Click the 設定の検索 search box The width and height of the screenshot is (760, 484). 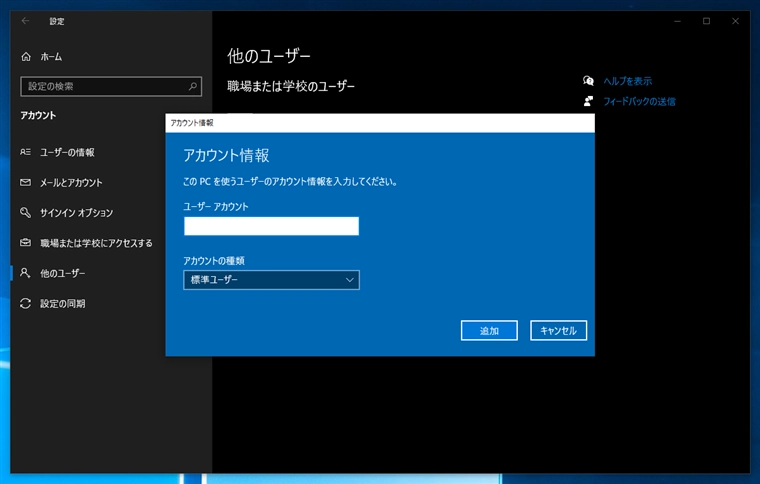(111, 86)
